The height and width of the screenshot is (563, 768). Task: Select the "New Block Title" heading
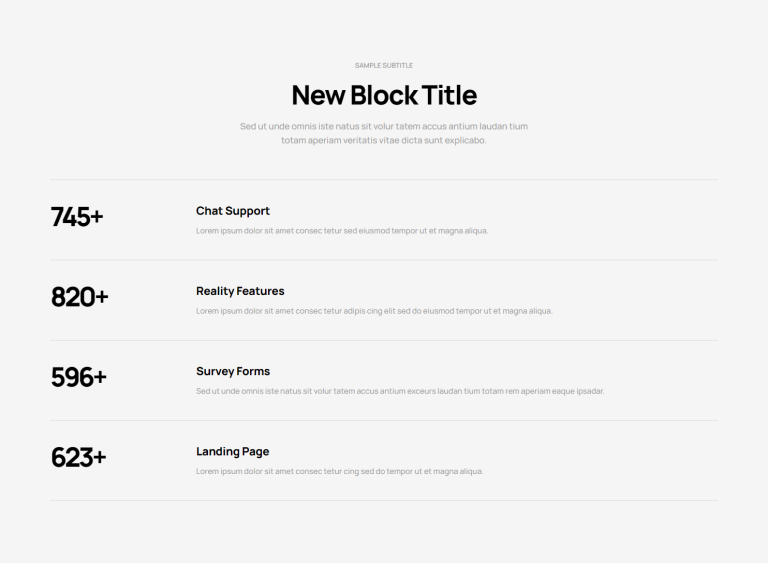[x=384, y=95]
